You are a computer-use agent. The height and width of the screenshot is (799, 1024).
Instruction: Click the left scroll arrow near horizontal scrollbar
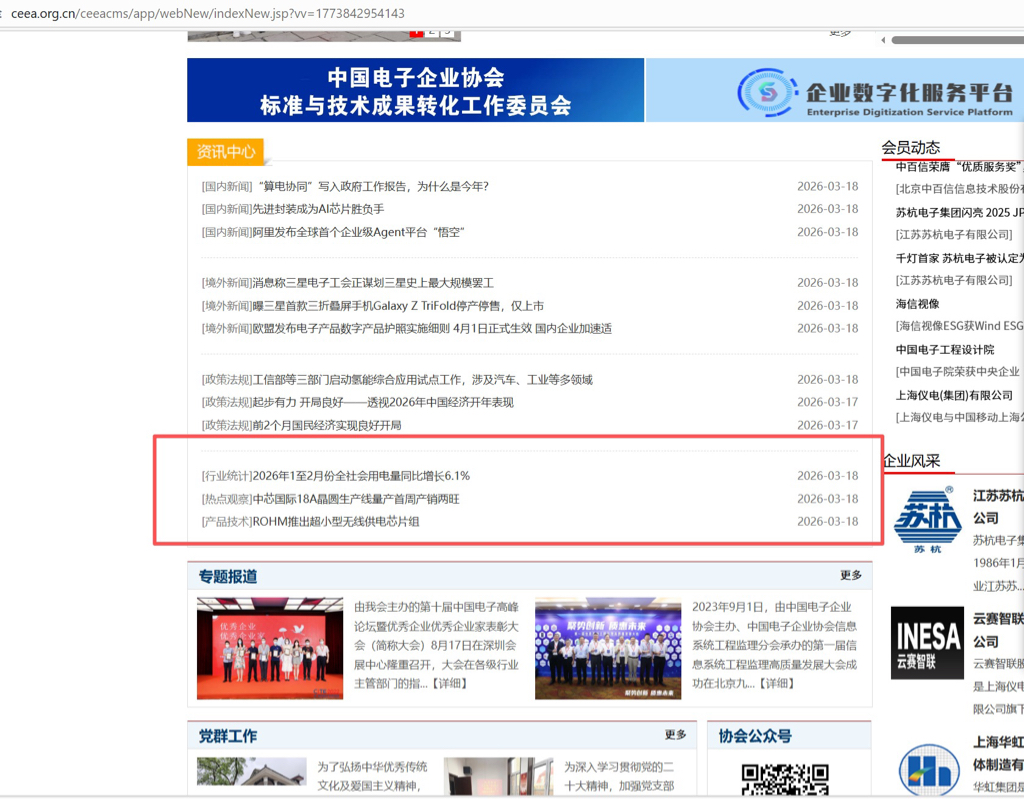point(884,41)
